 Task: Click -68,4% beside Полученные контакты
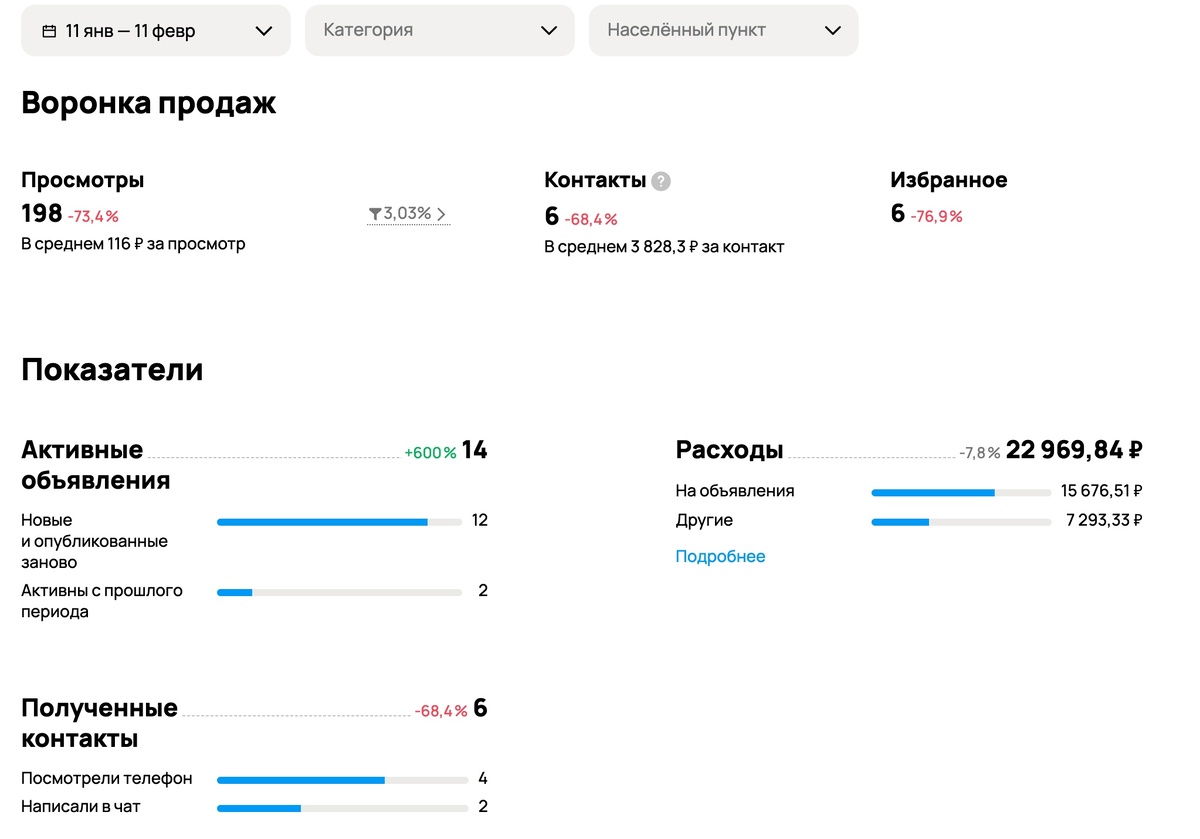point(441,711)
